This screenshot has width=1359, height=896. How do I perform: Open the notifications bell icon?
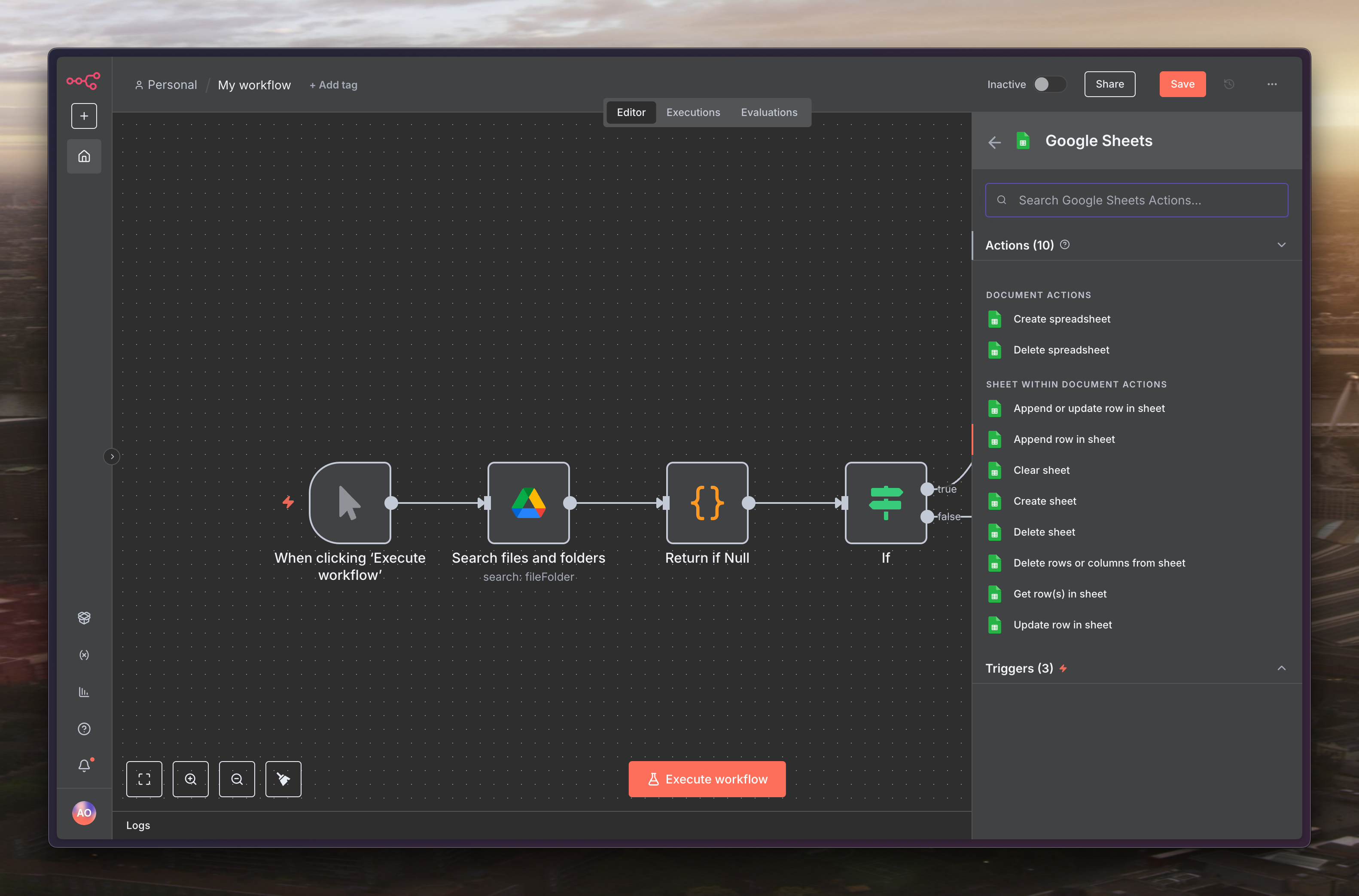pos(84,765)
